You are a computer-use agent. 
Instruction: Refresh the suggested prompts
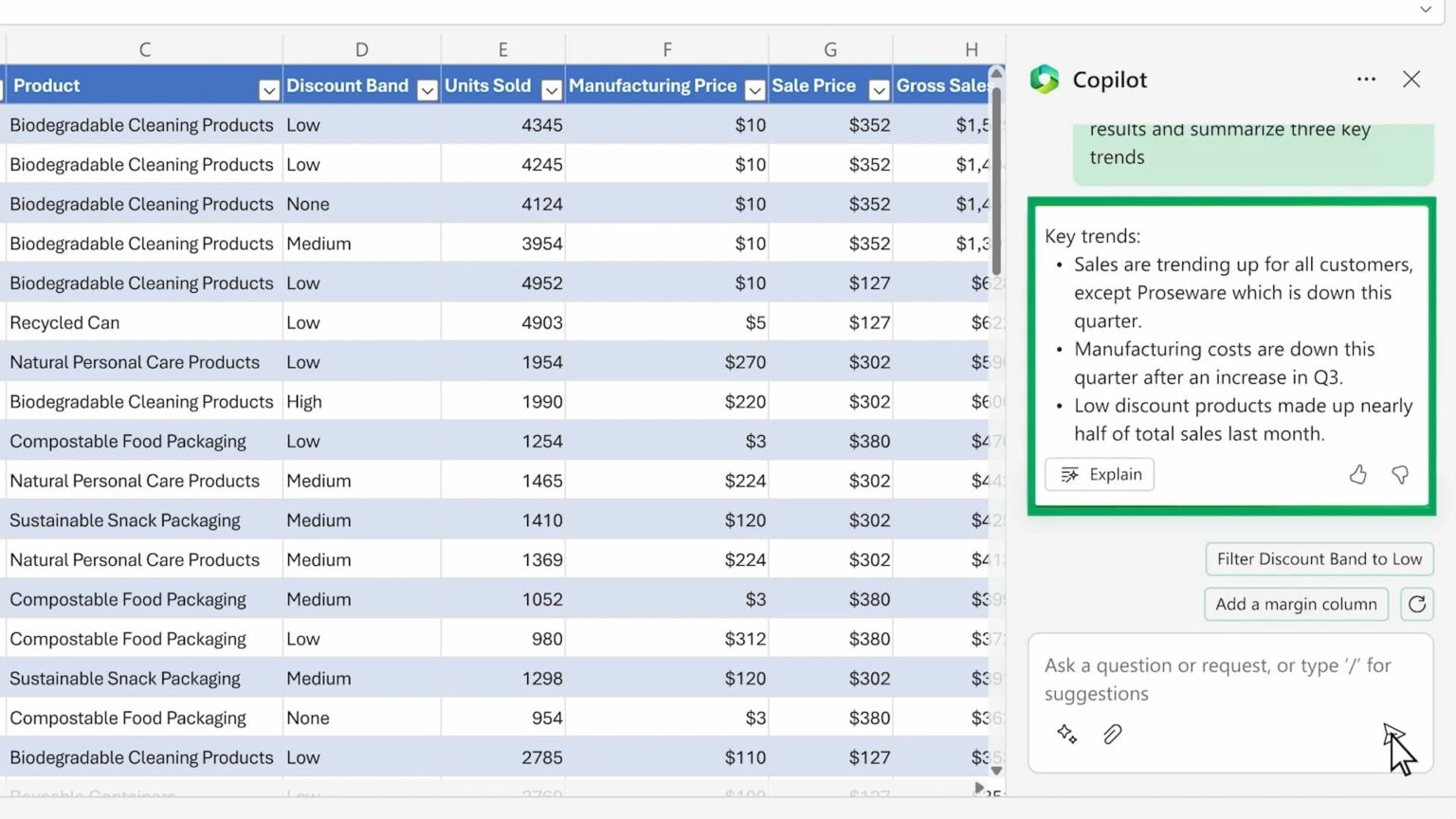(1417, 604)
